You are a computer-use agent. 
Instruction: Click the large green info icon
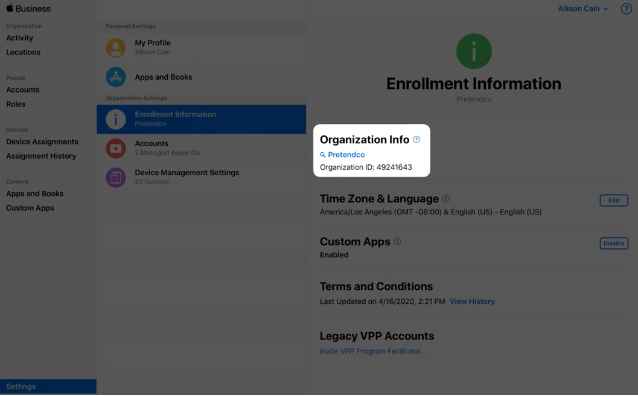(x=474, y=51)
